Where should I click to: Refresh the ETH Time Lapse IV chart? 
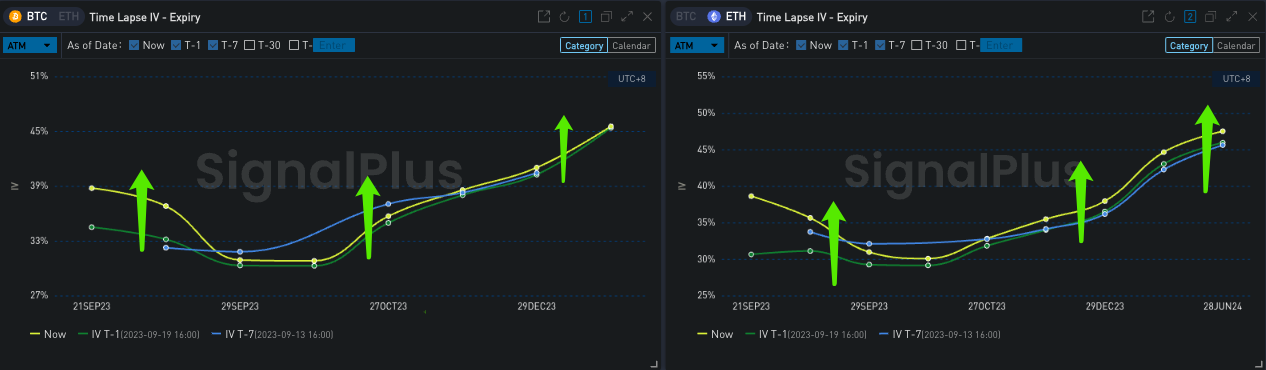1170,17
